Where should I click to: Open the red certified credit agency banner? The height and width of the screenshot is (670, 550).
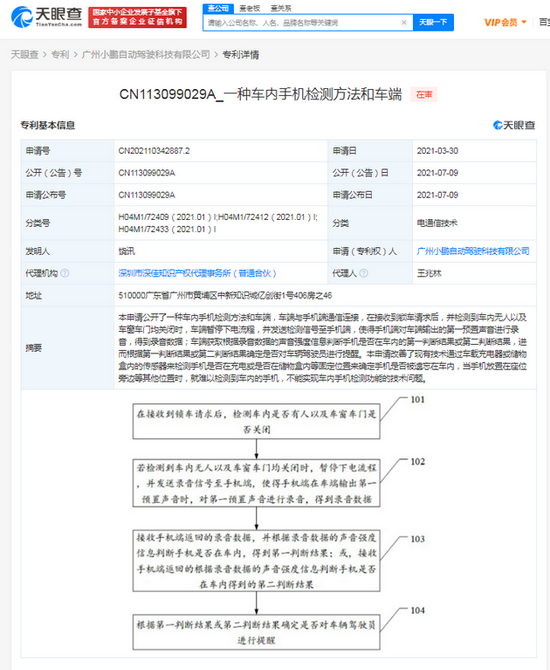coord(137,17)
